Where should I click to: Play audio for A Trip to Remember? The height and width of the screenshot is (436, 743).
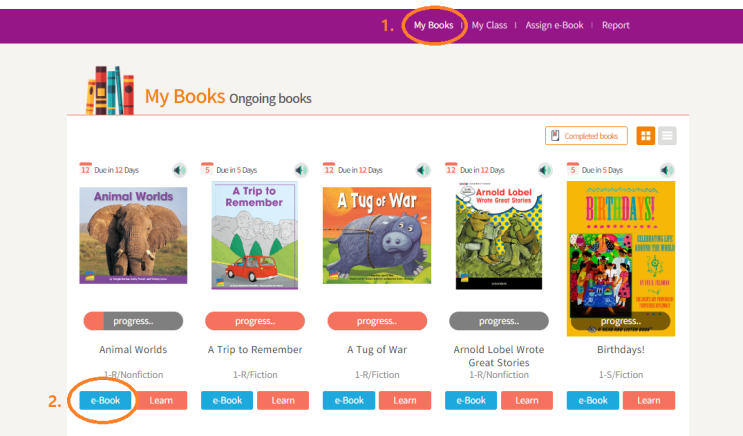[x=301, y=170]
